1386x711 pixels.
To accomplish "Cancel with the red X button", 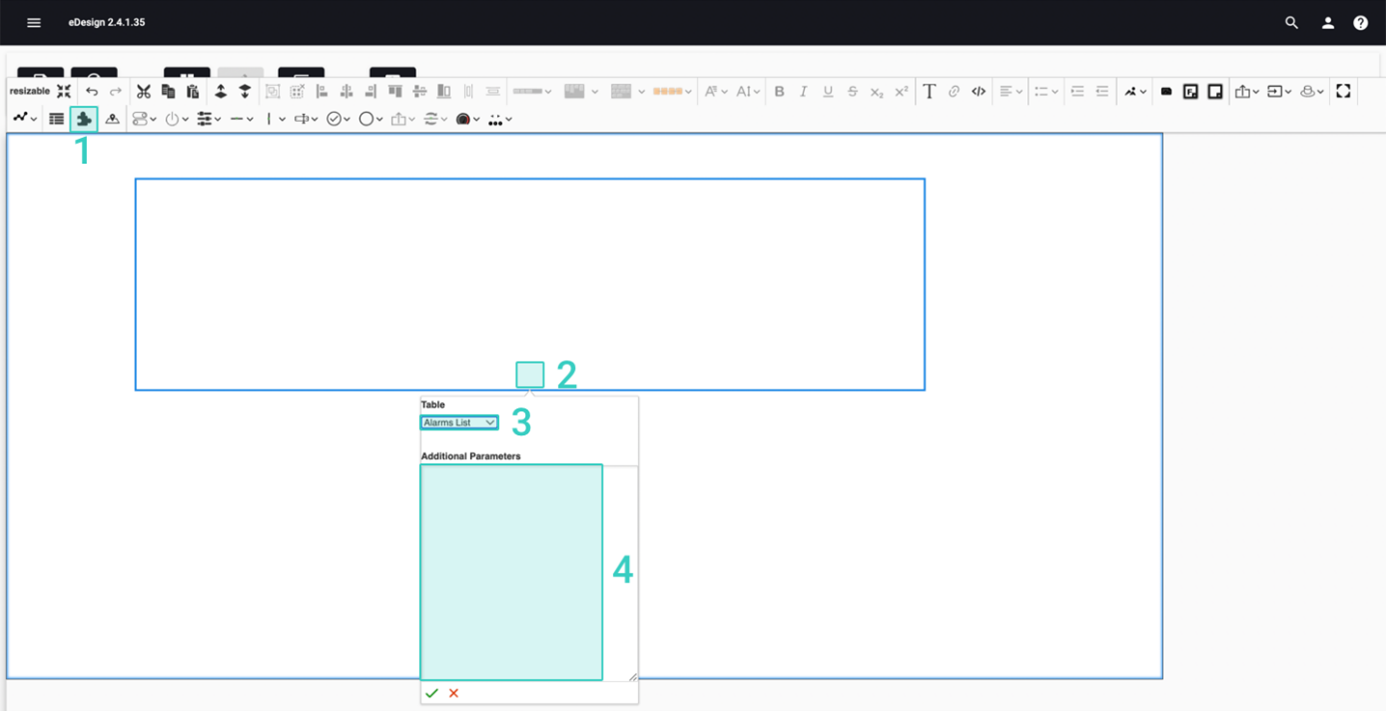I will (454, 693).
